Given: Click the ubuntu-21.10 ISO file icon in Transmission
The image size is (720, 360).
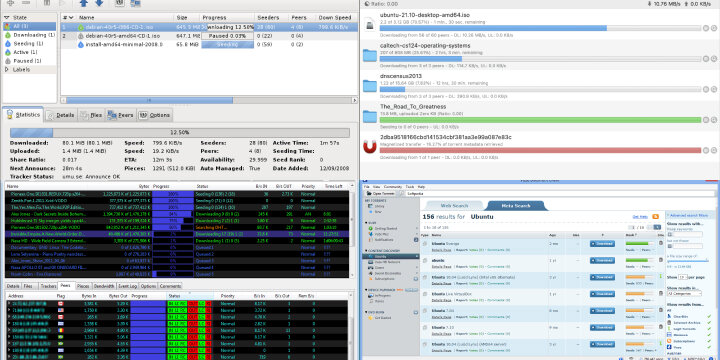Looking at the screenshot, I should 370,24.
